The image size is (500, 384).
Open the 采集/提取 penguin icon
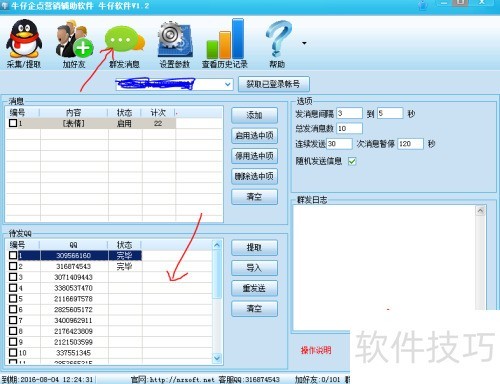24,43
